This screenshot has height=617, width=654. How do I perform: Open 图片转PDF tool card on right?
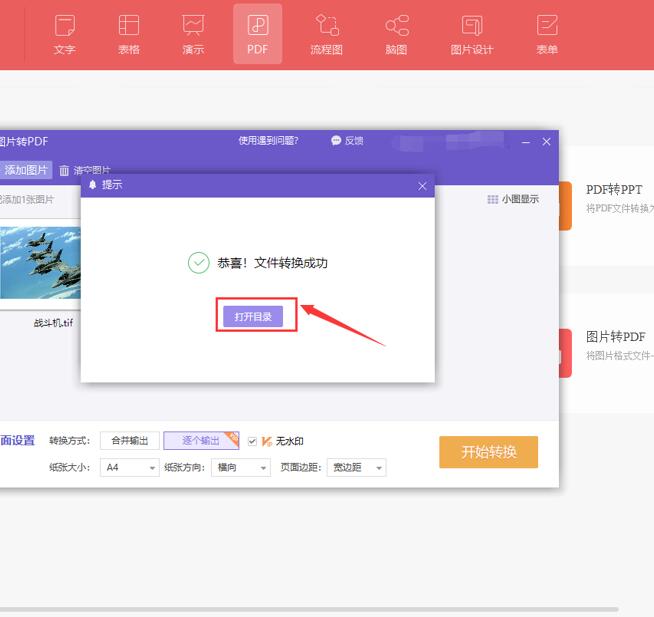point(606,353)
